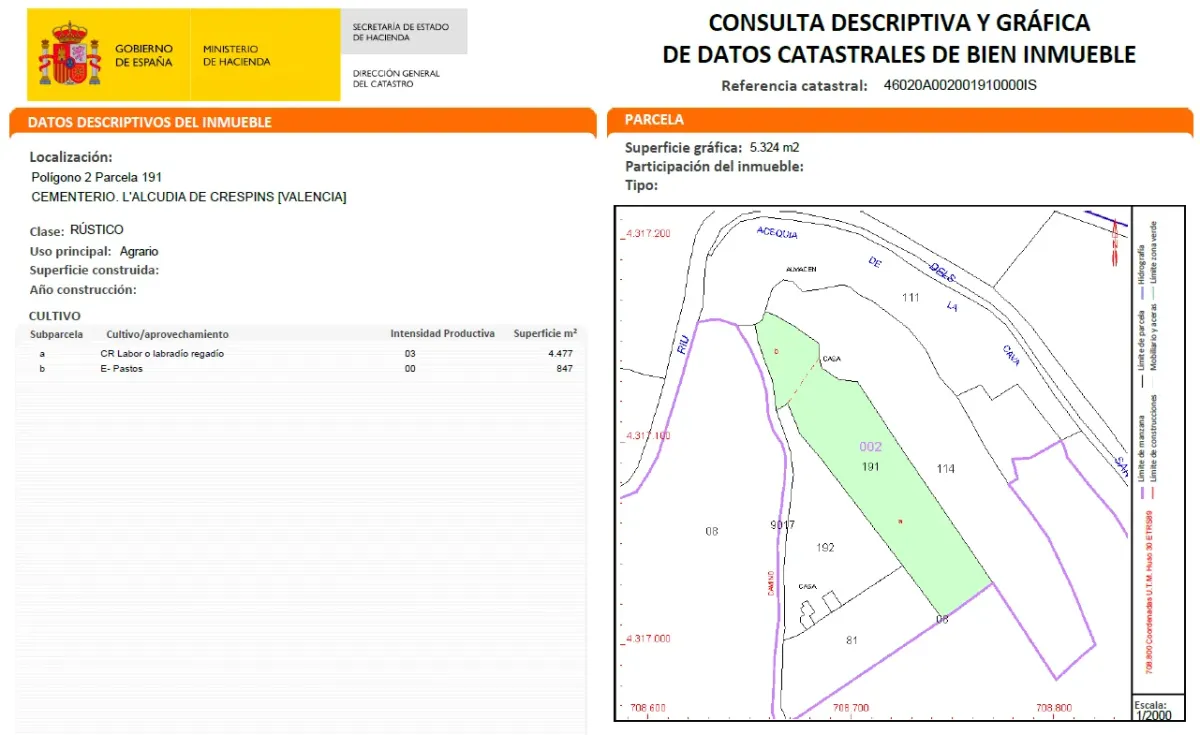Viewport: 1200px width, 735px height.
Task: Click the ACEQUIA label on the map
Action: 776,232
